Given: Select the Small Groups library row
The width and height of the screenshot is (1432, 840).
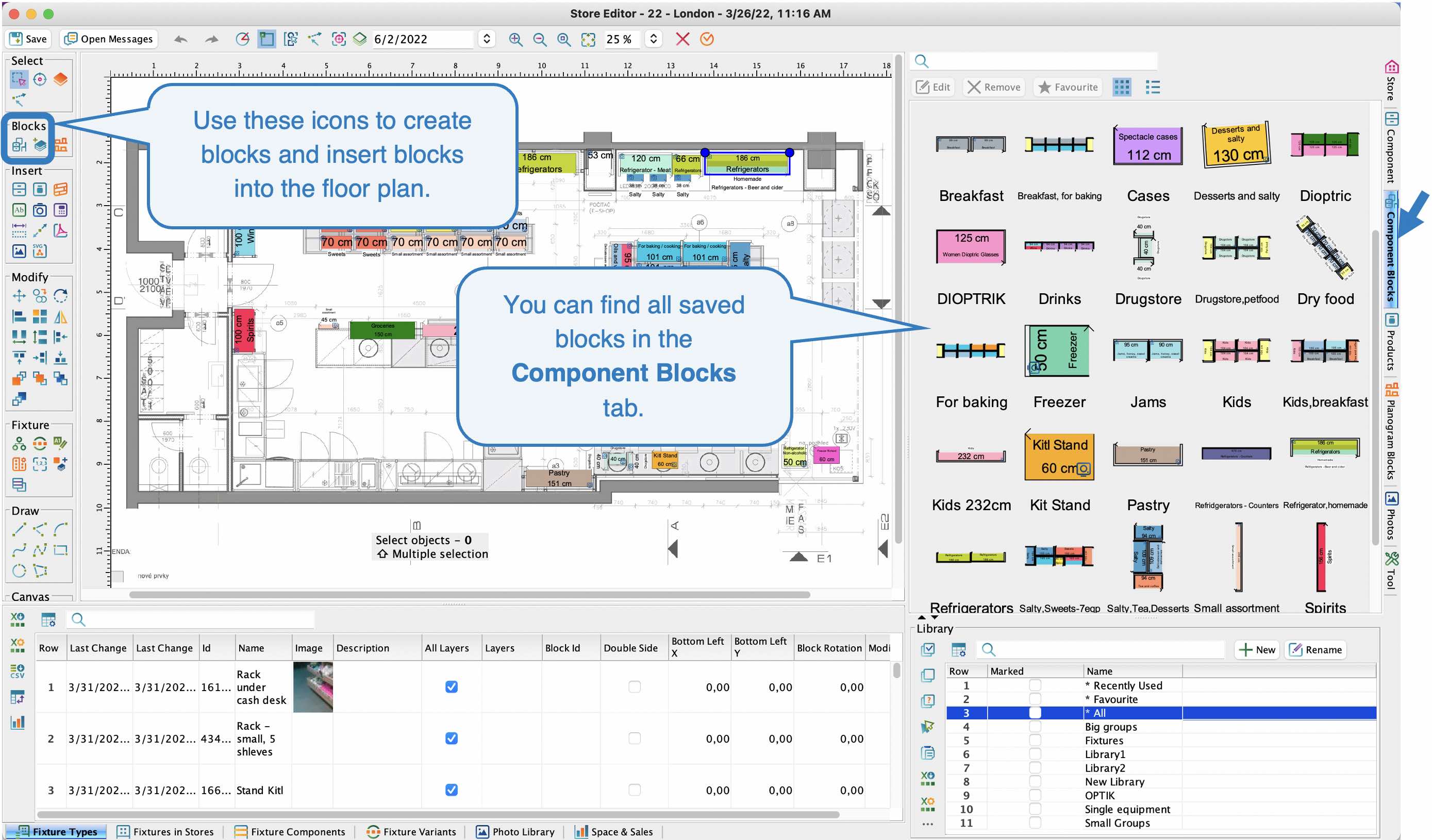Looking at the screenshot, I should 1161,823.
